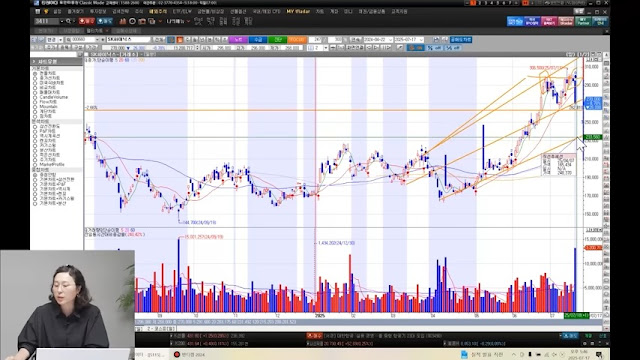
Task: Collapse the 차트유형 panel header
Action: 56,61
